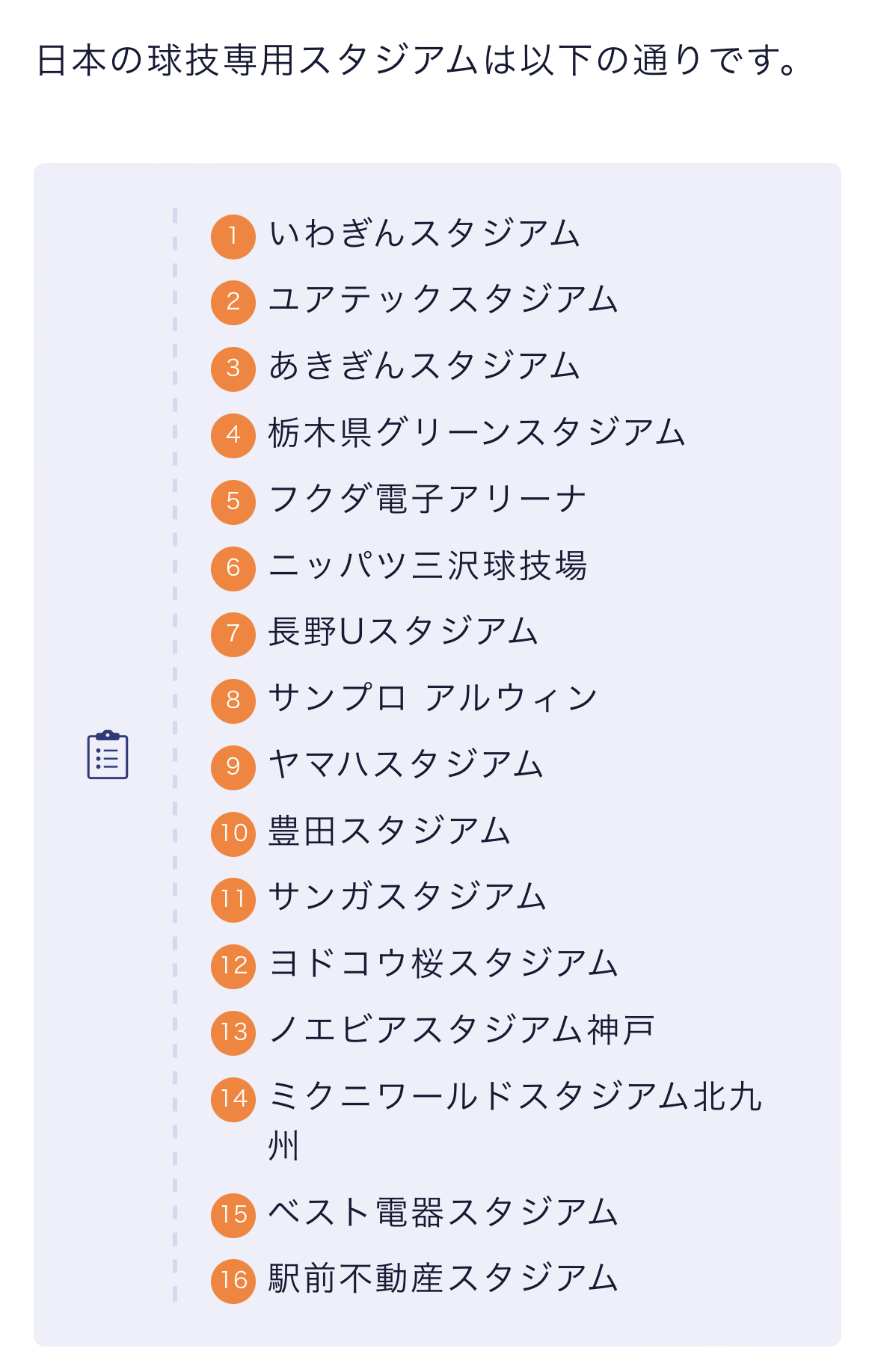Viewport: 875px width, 1372px height.
Task: Click あきぎんスタジアム entry
Action: tap(424, 366)
